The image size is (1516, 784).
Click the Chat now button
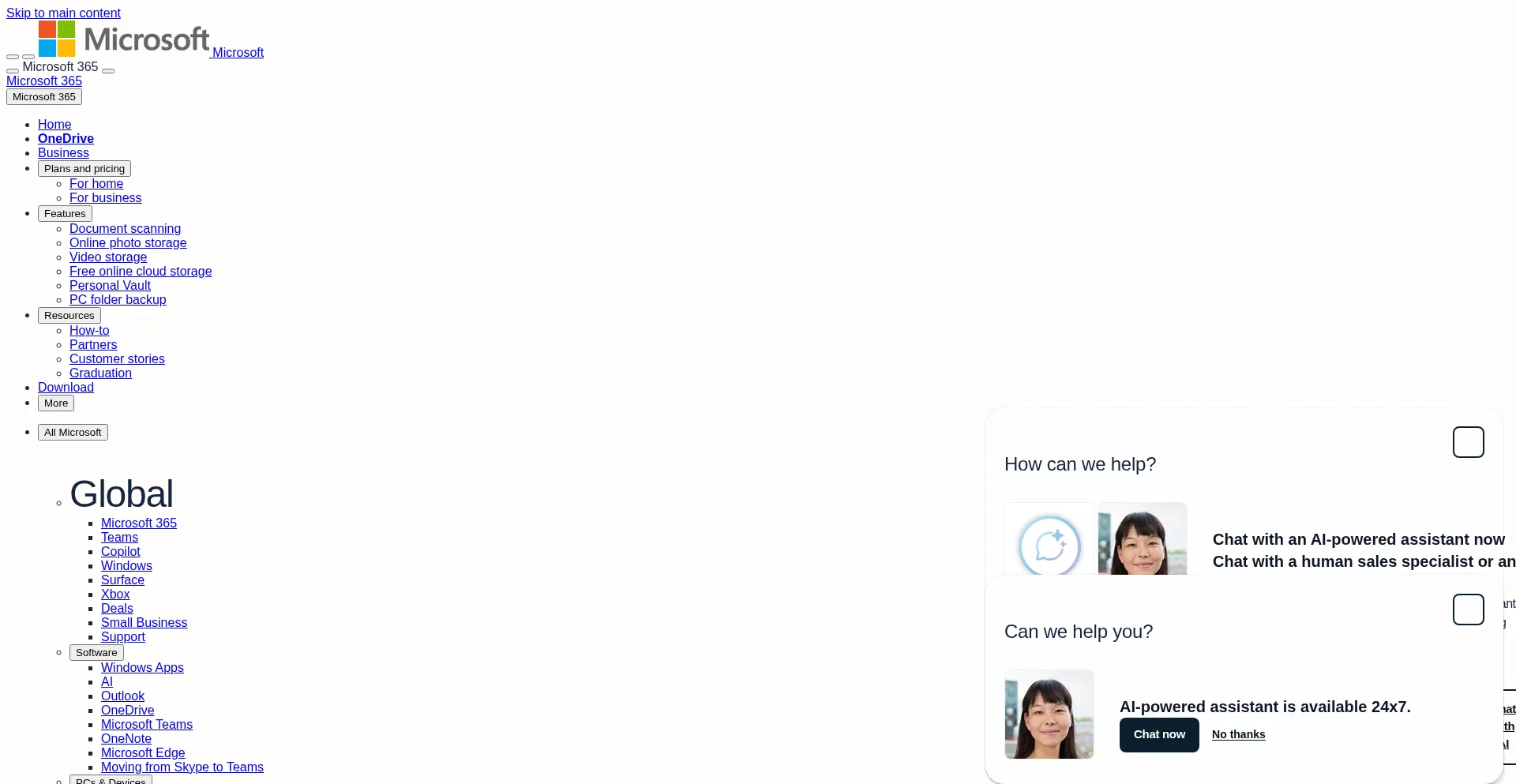(1159, 735)
